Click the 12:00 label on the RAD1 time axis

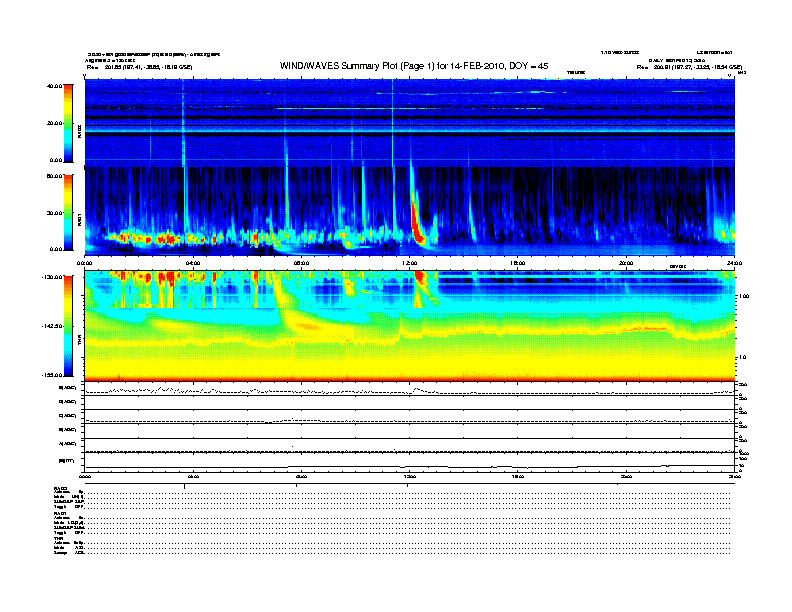click(x=409, y=262)
